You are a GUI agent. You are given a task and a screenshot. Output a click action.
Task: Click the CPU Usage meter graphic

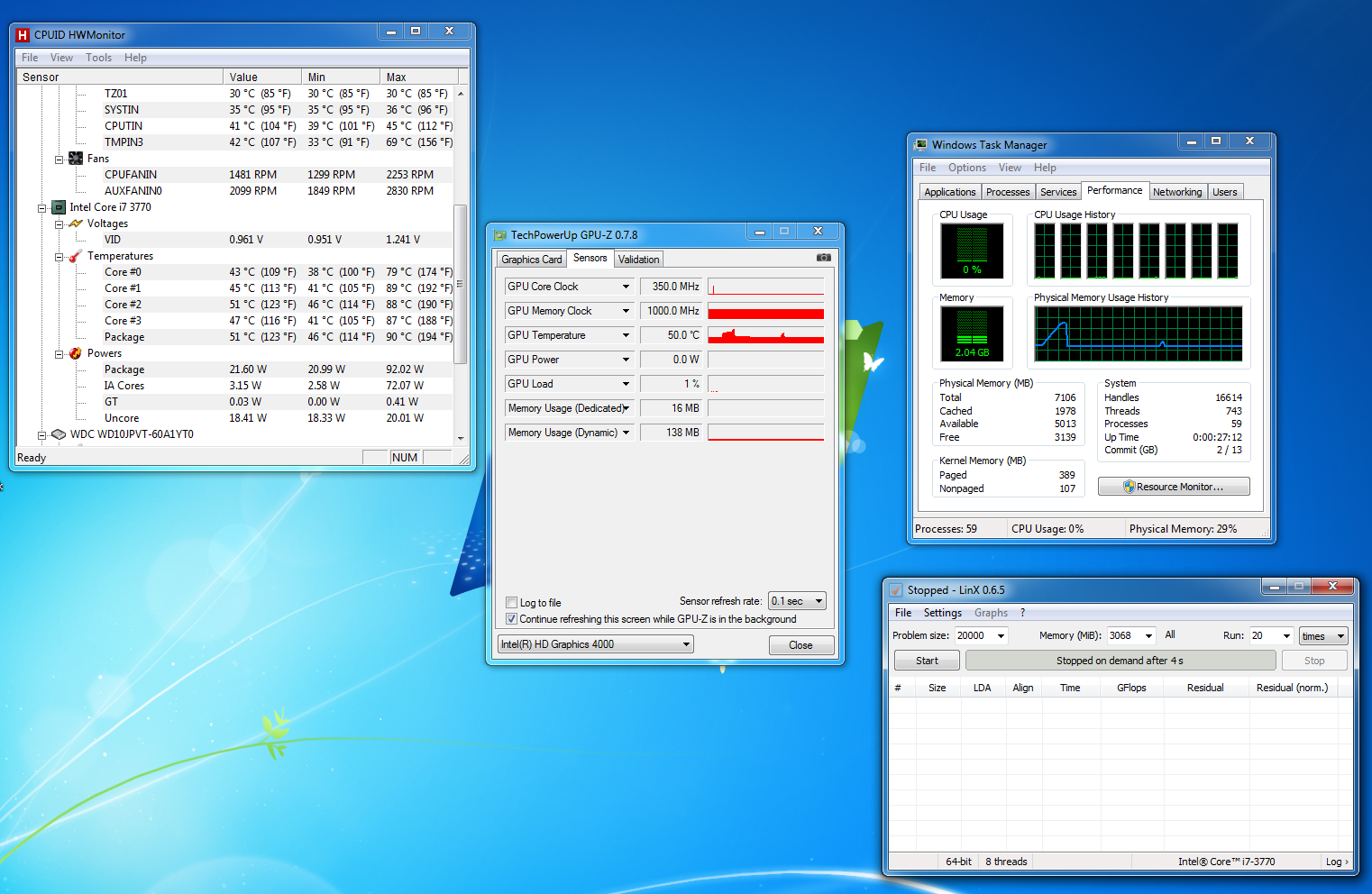coord(971,251)
